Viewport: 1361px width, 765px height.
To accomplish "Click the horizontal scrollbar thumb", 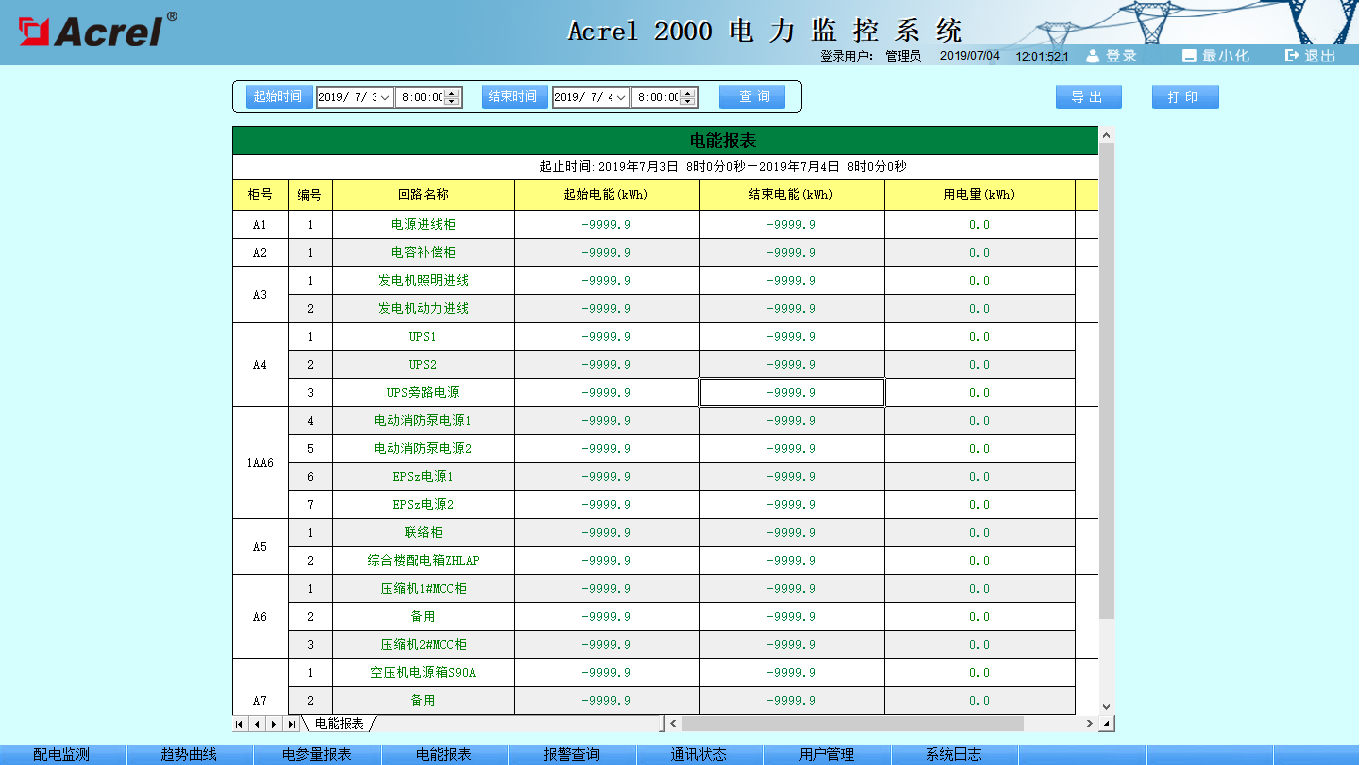I will (853, 723).
